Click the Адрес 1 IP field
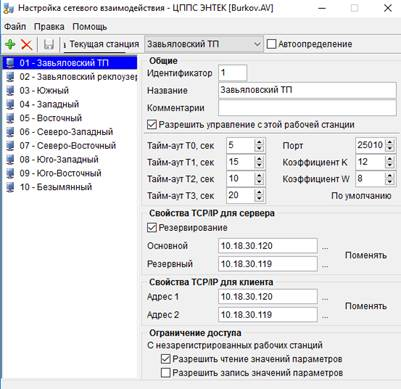 pyautogui.click(x=268, y=297)
